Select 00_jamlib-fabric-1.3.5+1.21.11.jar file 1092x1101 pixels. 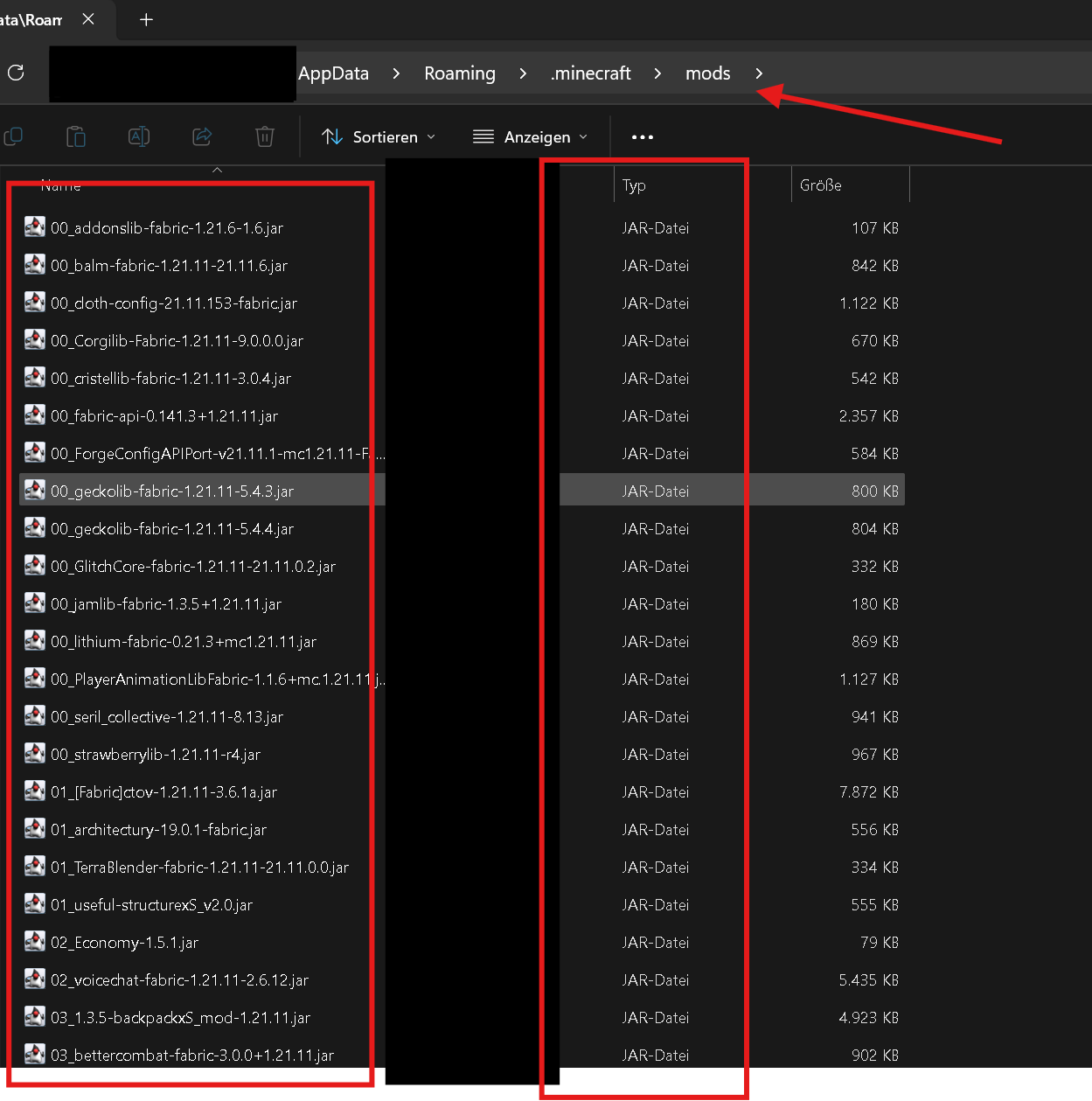[166, 604]
